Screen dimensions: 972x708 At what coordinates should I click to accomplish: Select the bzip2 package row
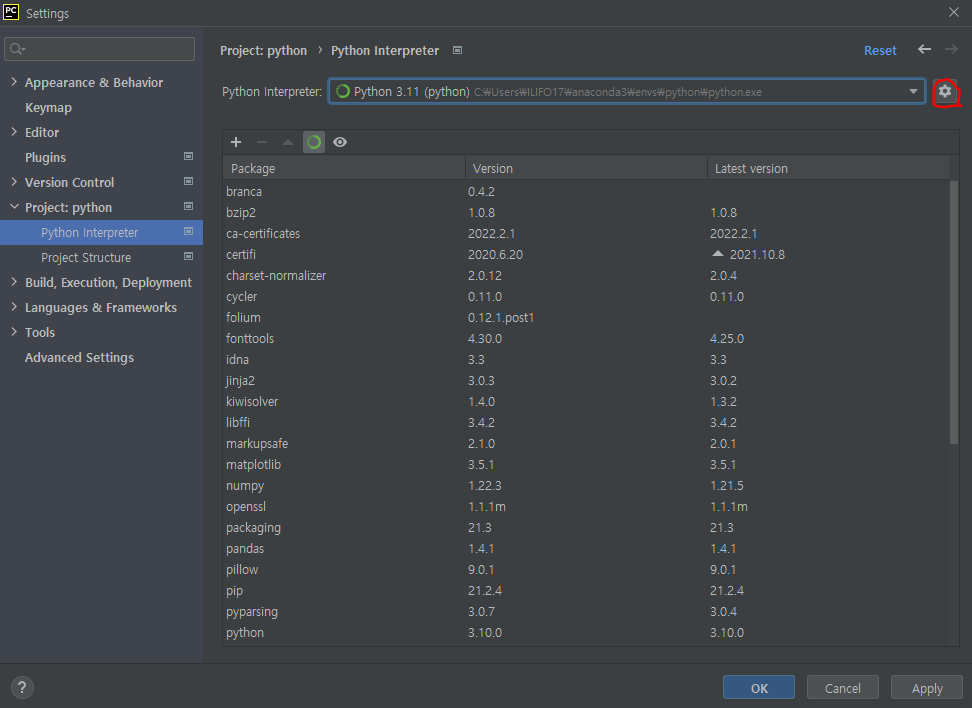pyautogui.click(x=586, y=213)
